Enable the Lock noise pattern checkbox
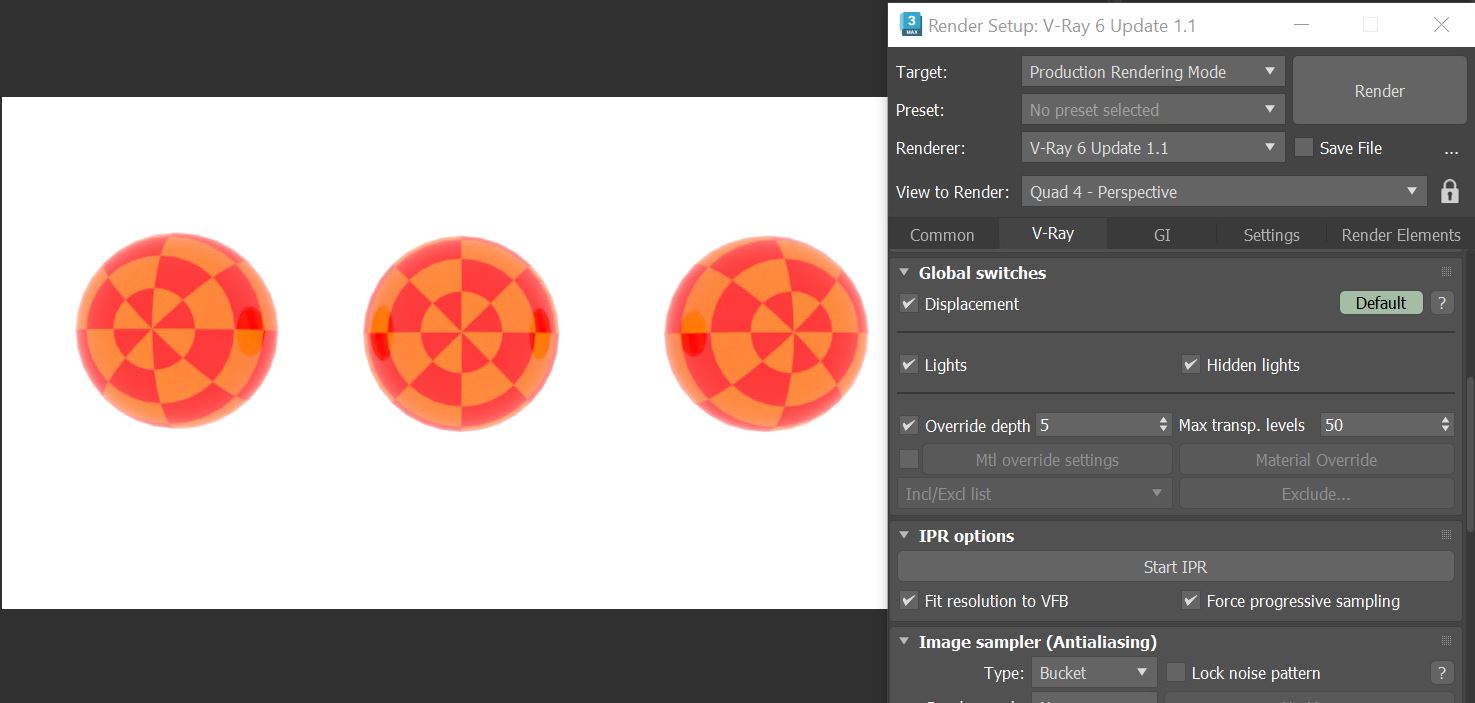Viewport: 1475px width, 703px height. (x=1176, y=673)
